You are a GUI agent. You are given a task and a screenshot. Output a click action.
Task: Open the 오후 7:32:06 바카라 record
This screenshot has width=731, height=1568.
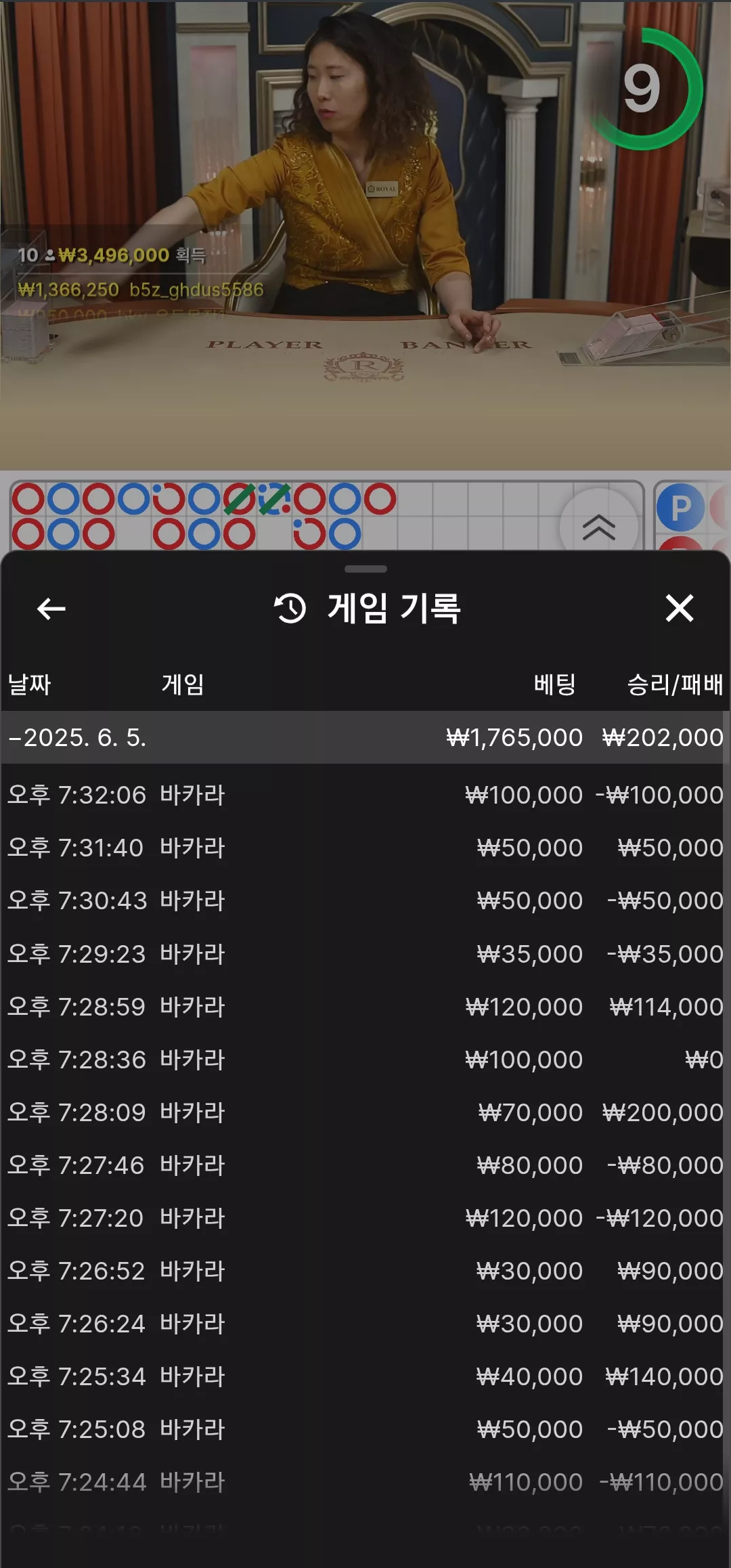[365, 795]
